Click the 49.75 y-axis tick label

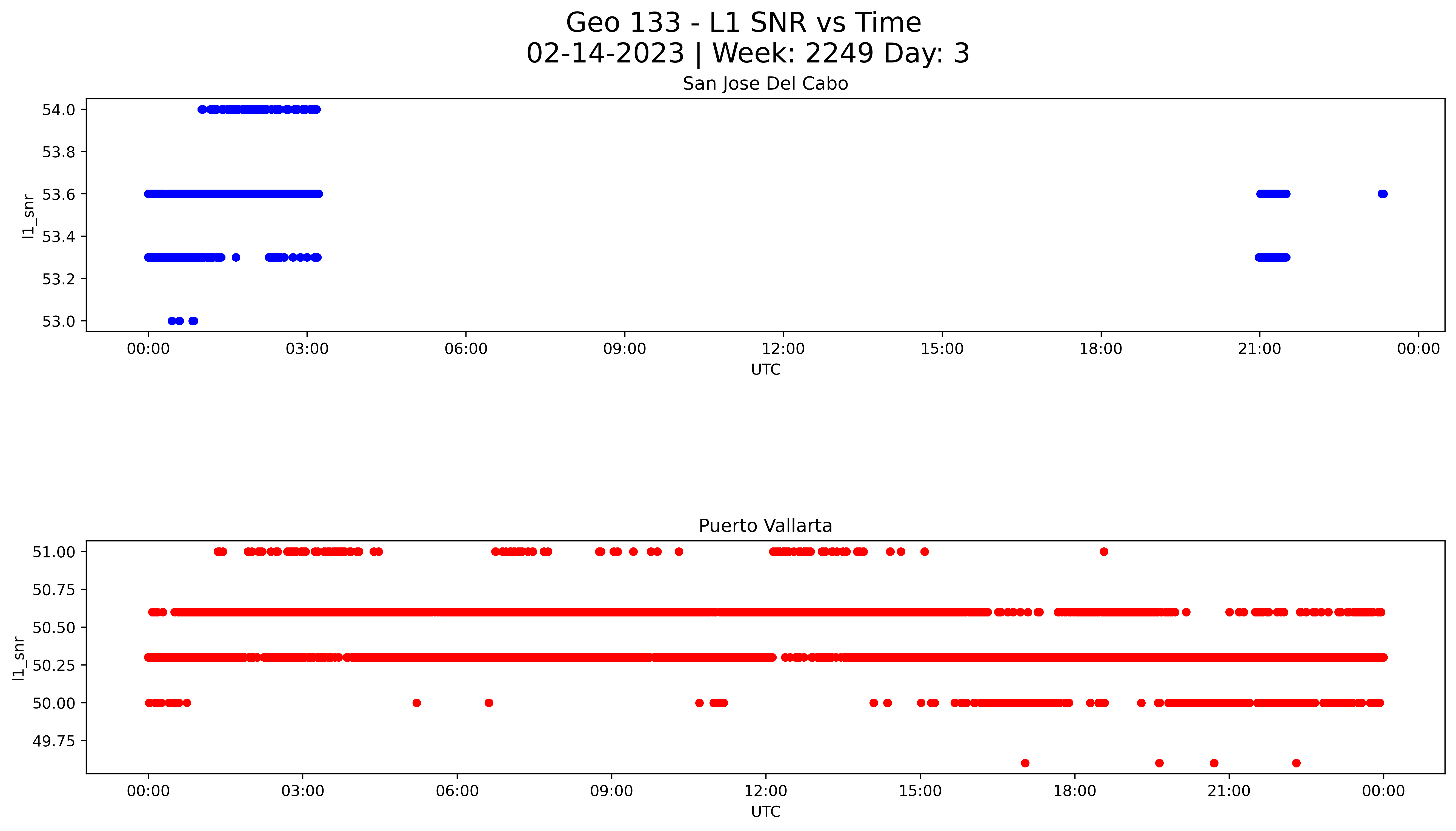[x=54, y=741]
